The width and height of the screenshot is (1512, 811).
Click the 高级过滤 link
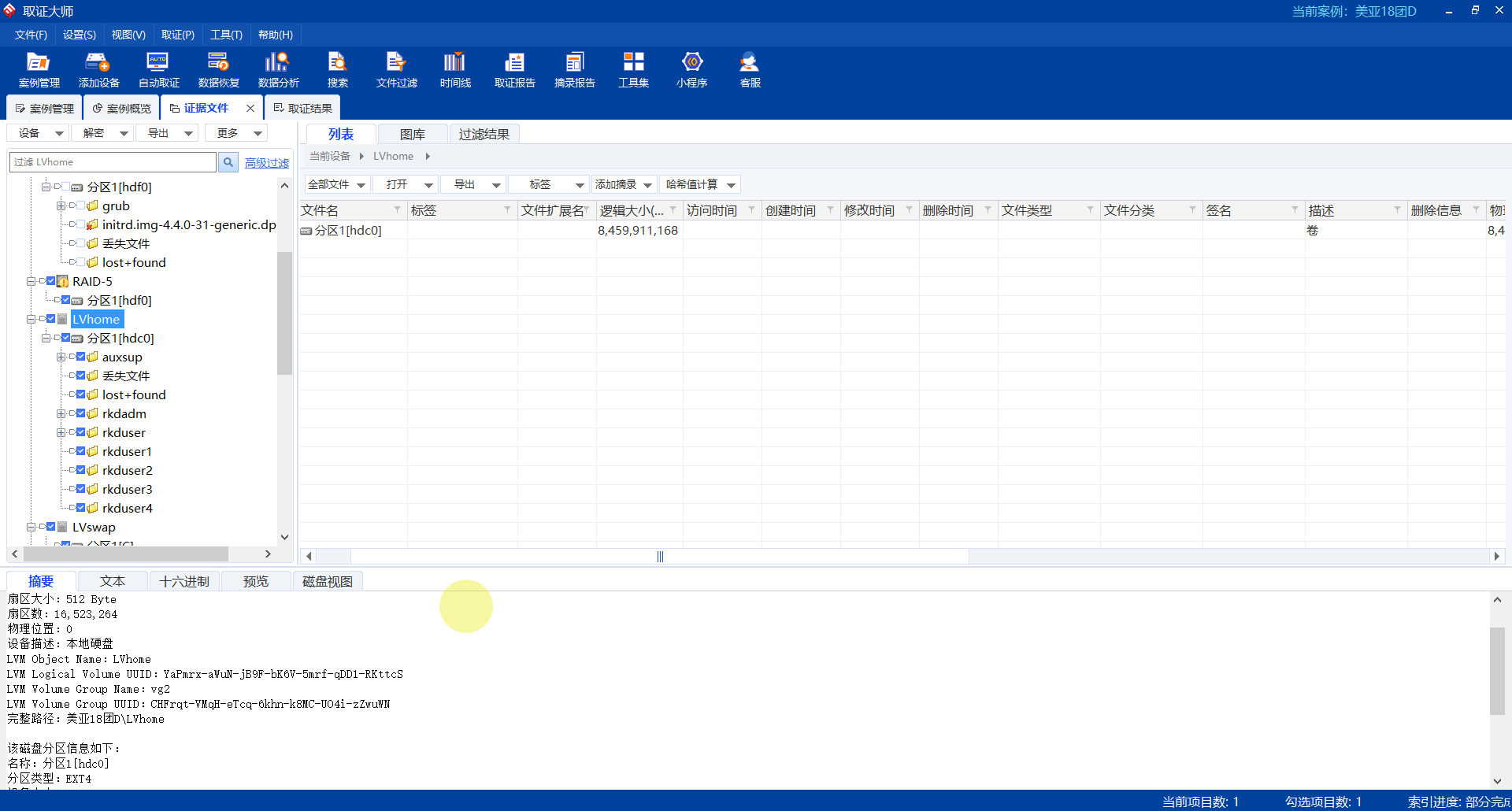[267, 163]
